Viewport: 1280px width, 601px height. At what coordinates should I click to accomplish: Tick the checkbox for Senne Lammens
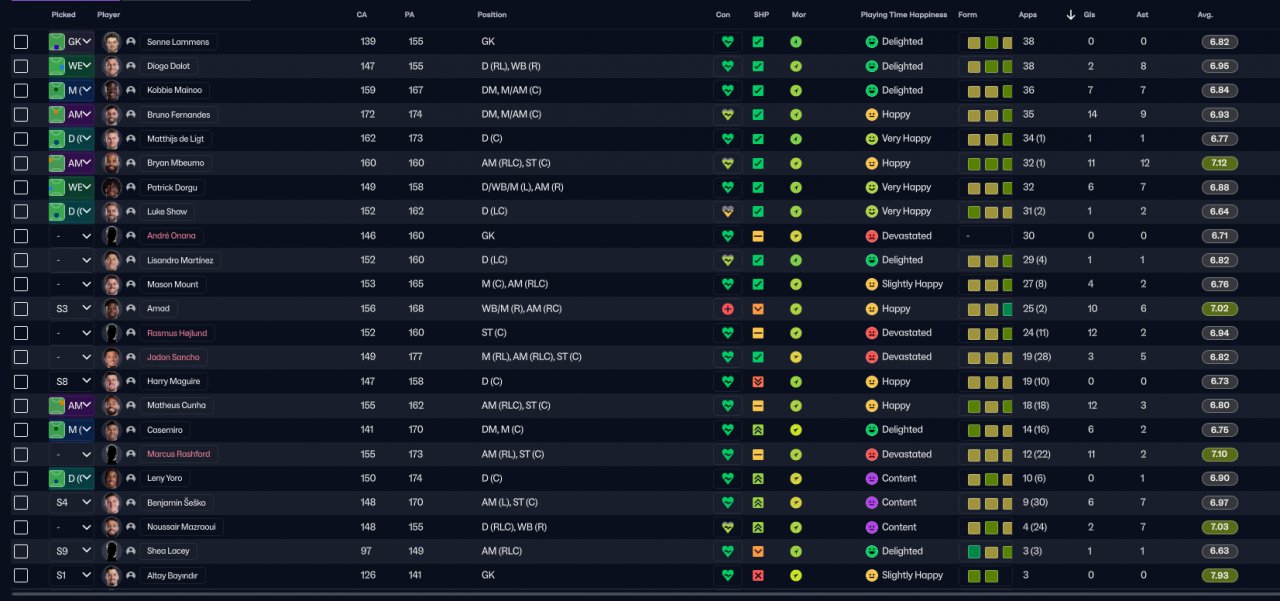[x=21, y=42]
